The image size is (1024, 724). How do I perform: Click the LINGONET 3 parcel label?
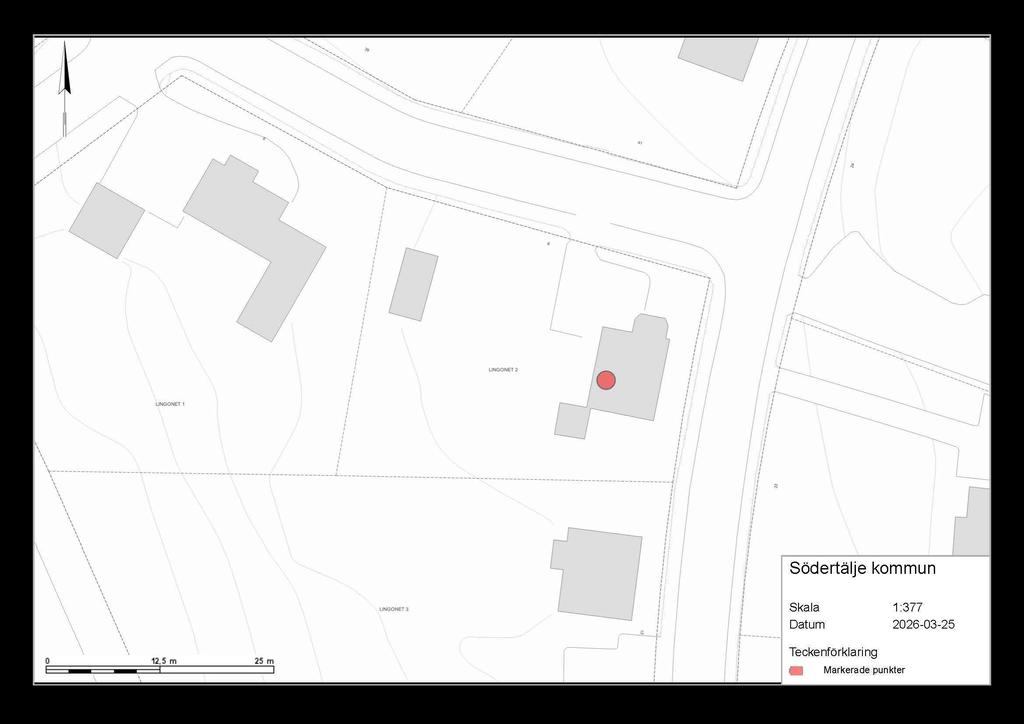[x=393, y=609]
